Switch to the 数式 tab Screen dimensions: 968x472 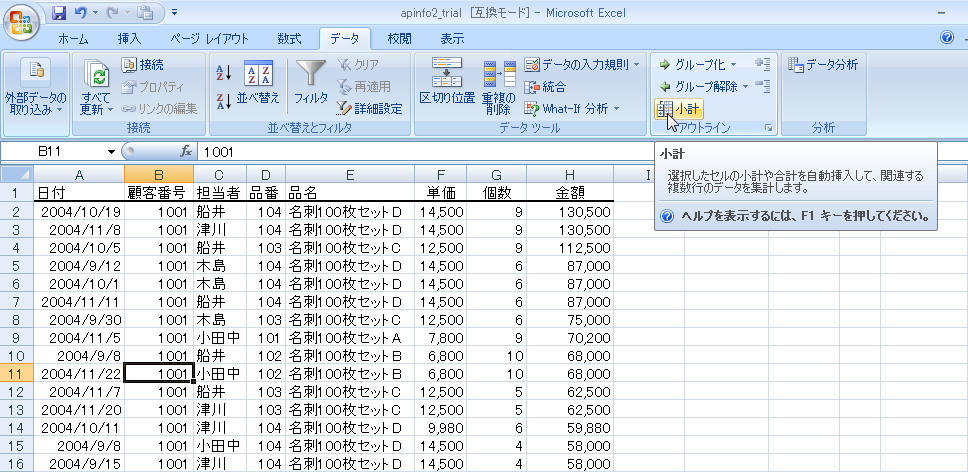pos(290,39)
